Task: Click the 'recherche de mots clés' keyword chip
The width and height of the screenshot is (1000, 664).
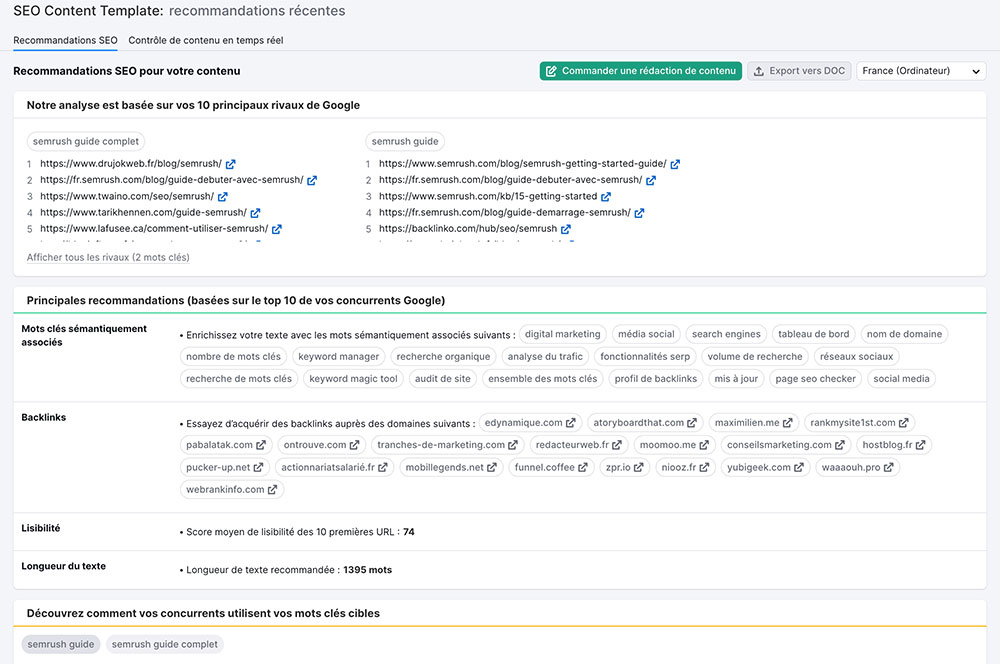Action: [x=239, y=379]
